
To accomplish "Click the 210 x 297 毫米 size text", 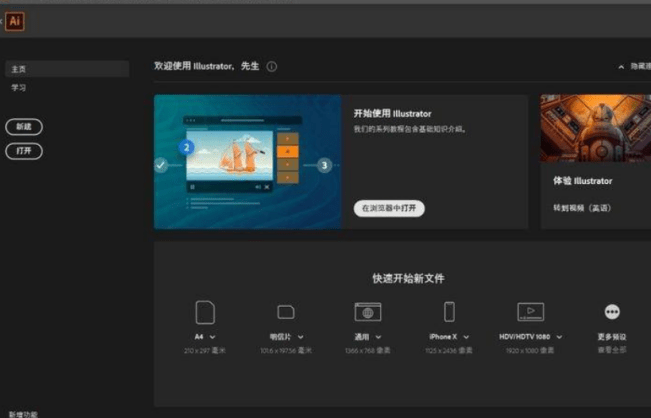I will [205, 351].
